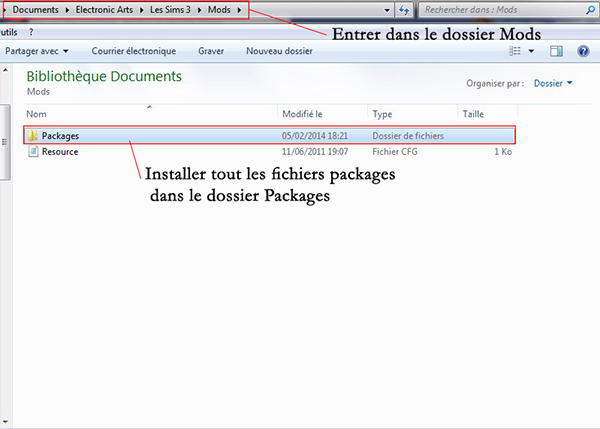
Task: Click Courrier électronique in toolbar
Action: coord(133,50)
